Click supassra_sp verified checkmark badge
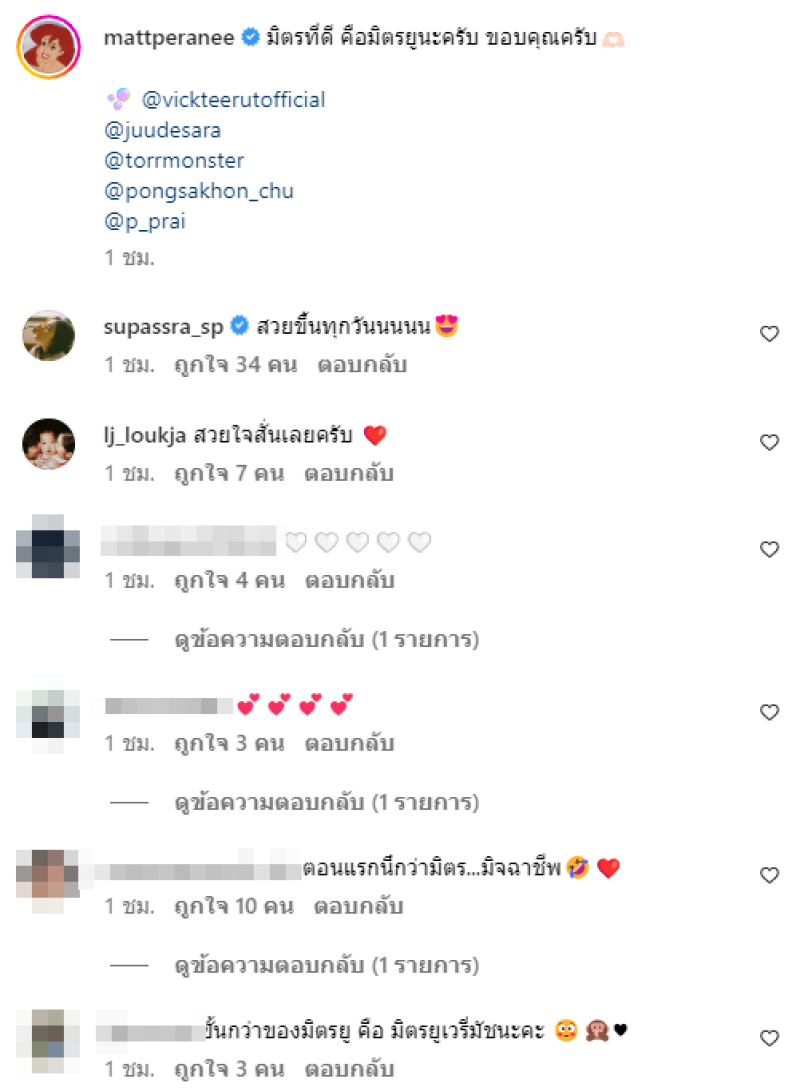Screen dimensions: 800x1091 (x=239, y=325)
